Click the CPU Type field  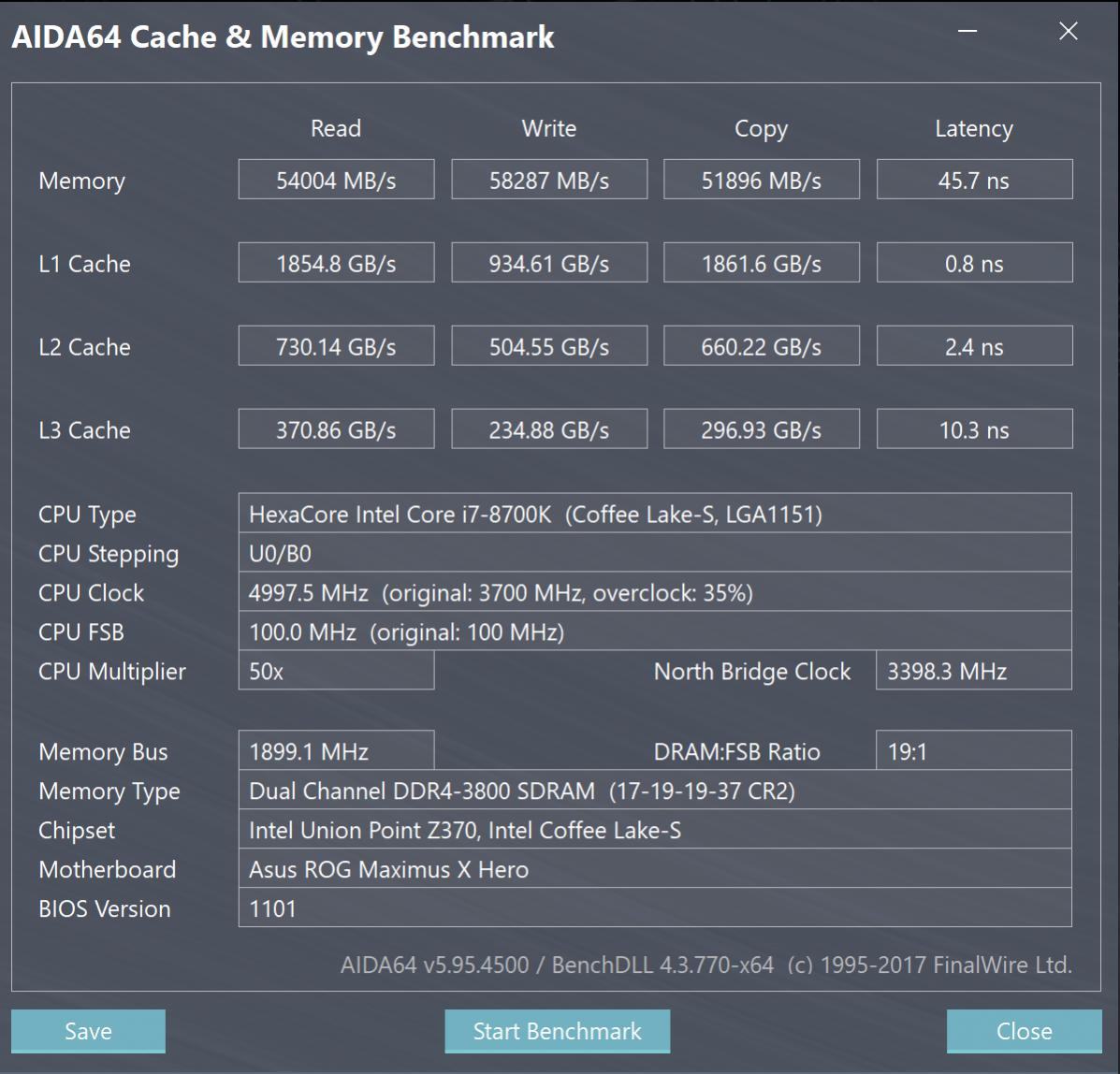(655, 514)
